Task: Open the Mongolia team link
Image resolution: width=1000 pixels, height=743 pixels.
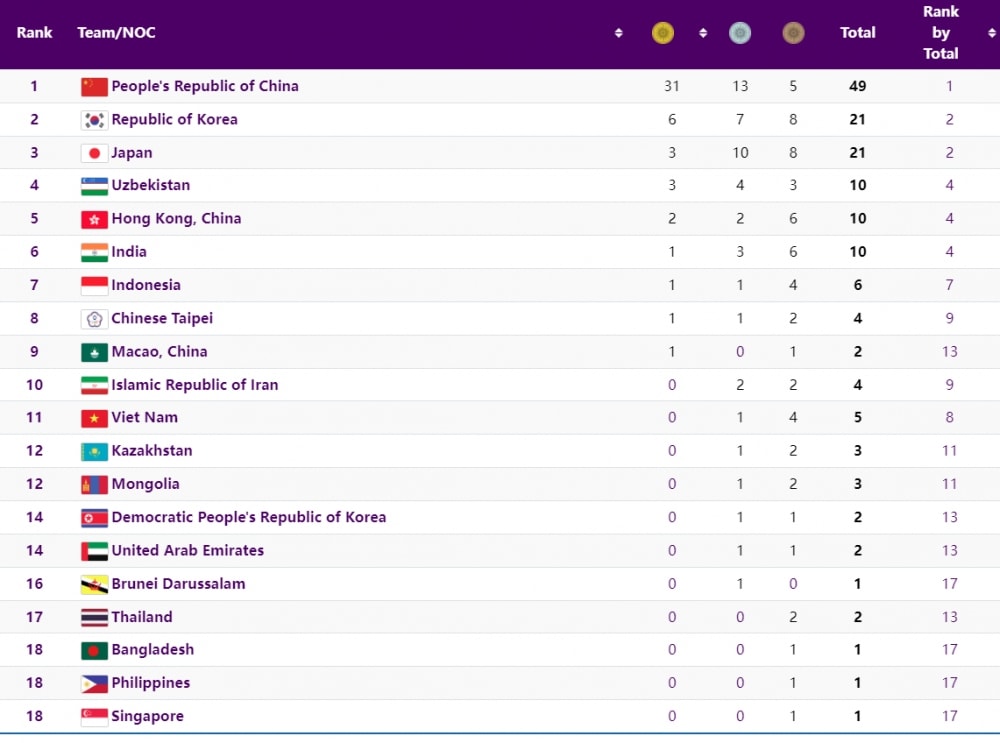Action: tap(145, 484)
